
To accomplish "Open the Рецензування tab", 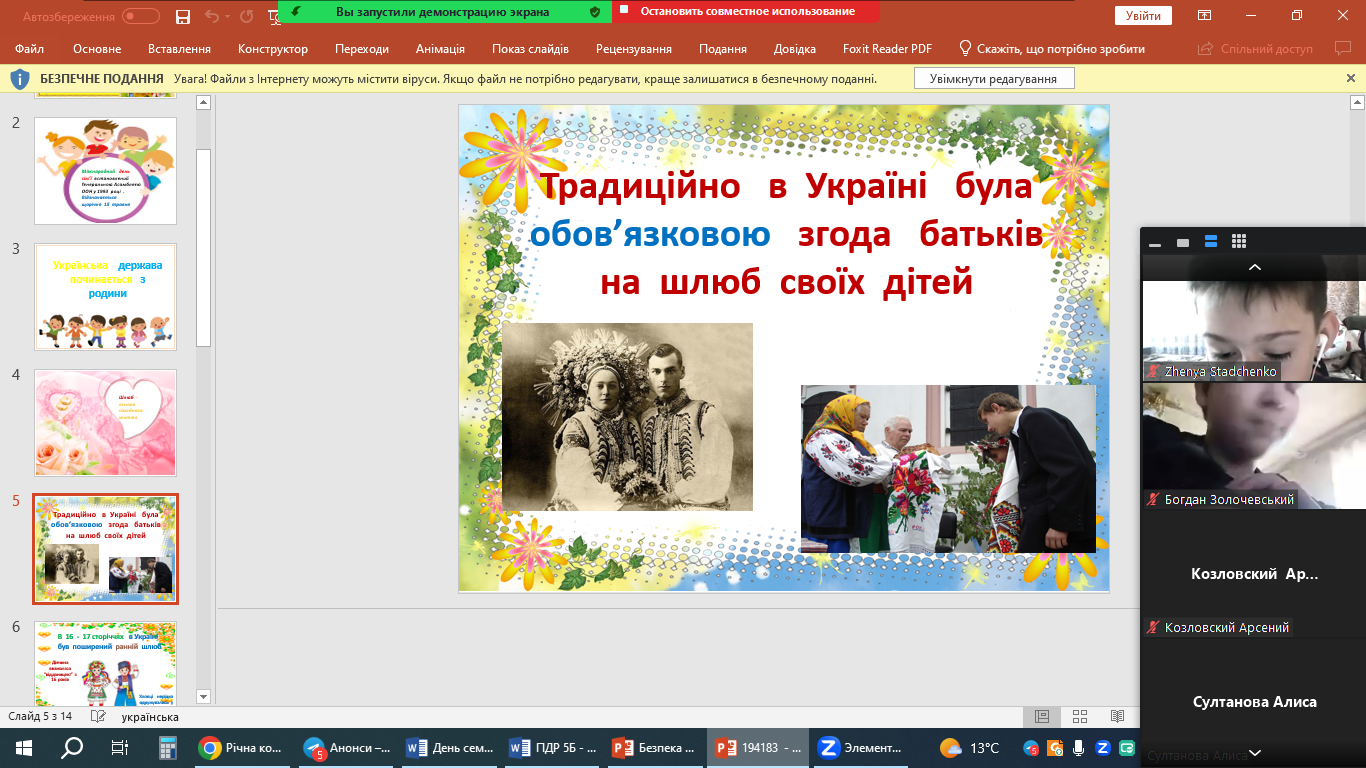I will pyautogui.click(x=634, y=49).
